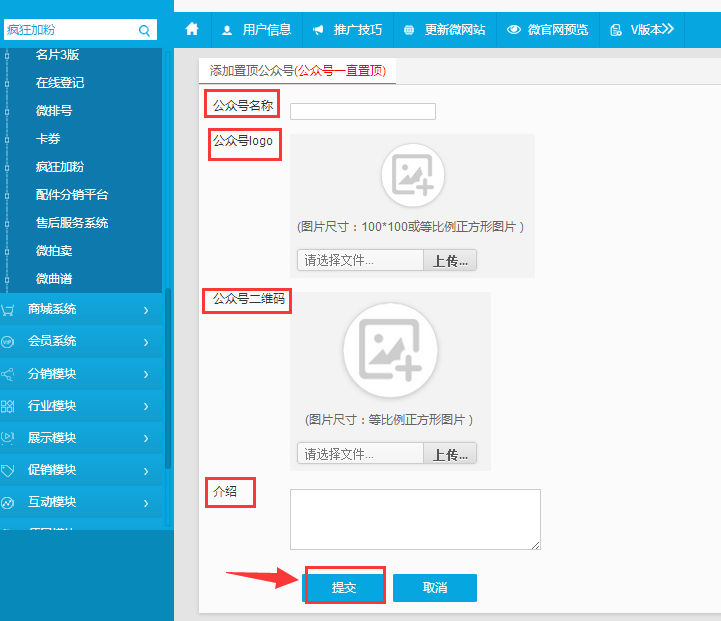The width and height of the screenshot is (721, 621).
Task: Select the 添加置顶公众号 tab
Action: pos(298,71)
